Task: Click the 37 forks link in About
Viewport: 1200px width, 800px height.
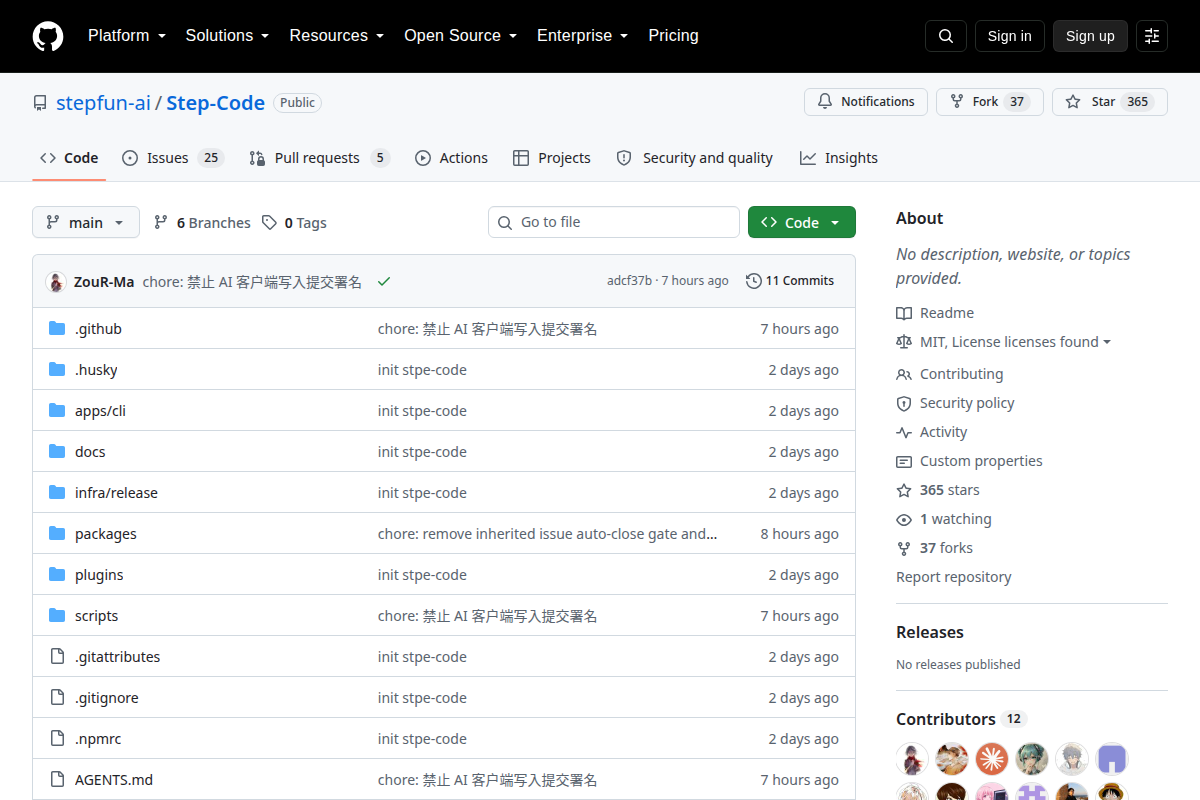Action: (946, 548)
